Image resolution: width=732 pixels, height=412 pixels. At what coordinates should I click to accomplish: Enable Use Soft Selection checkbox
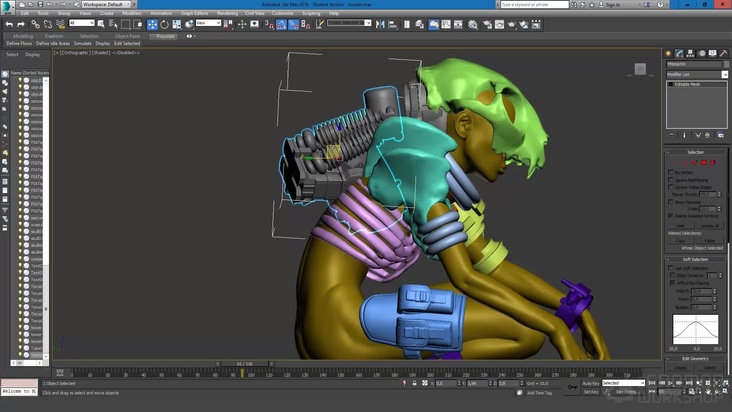click(x=670, y=268)
